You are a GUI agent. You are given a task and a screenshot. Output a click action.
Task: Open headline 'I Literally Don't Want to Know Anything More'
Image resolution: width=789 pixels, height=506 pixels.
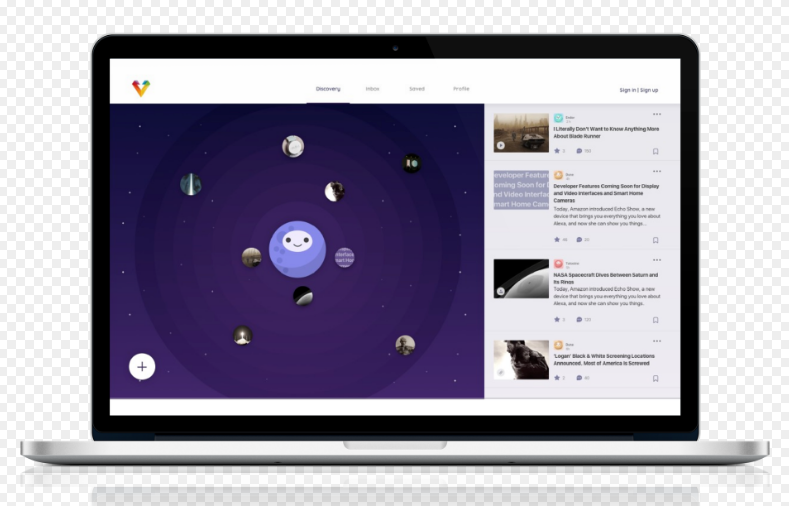606,133
